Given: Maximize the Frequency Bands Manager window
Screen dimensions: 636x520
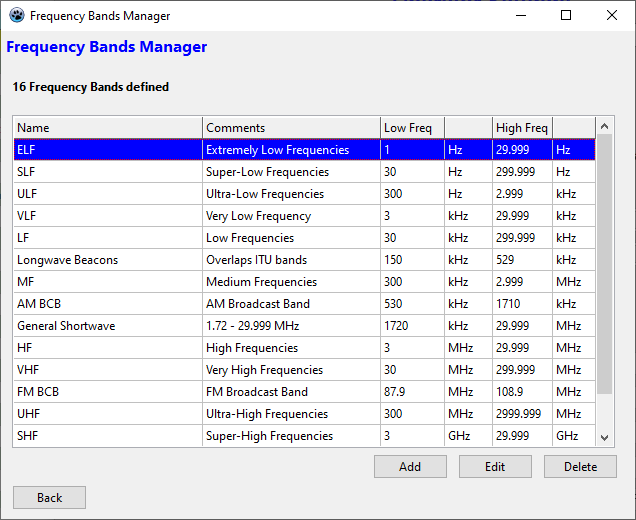Looking at the screenshot, I should click(566, 16).
